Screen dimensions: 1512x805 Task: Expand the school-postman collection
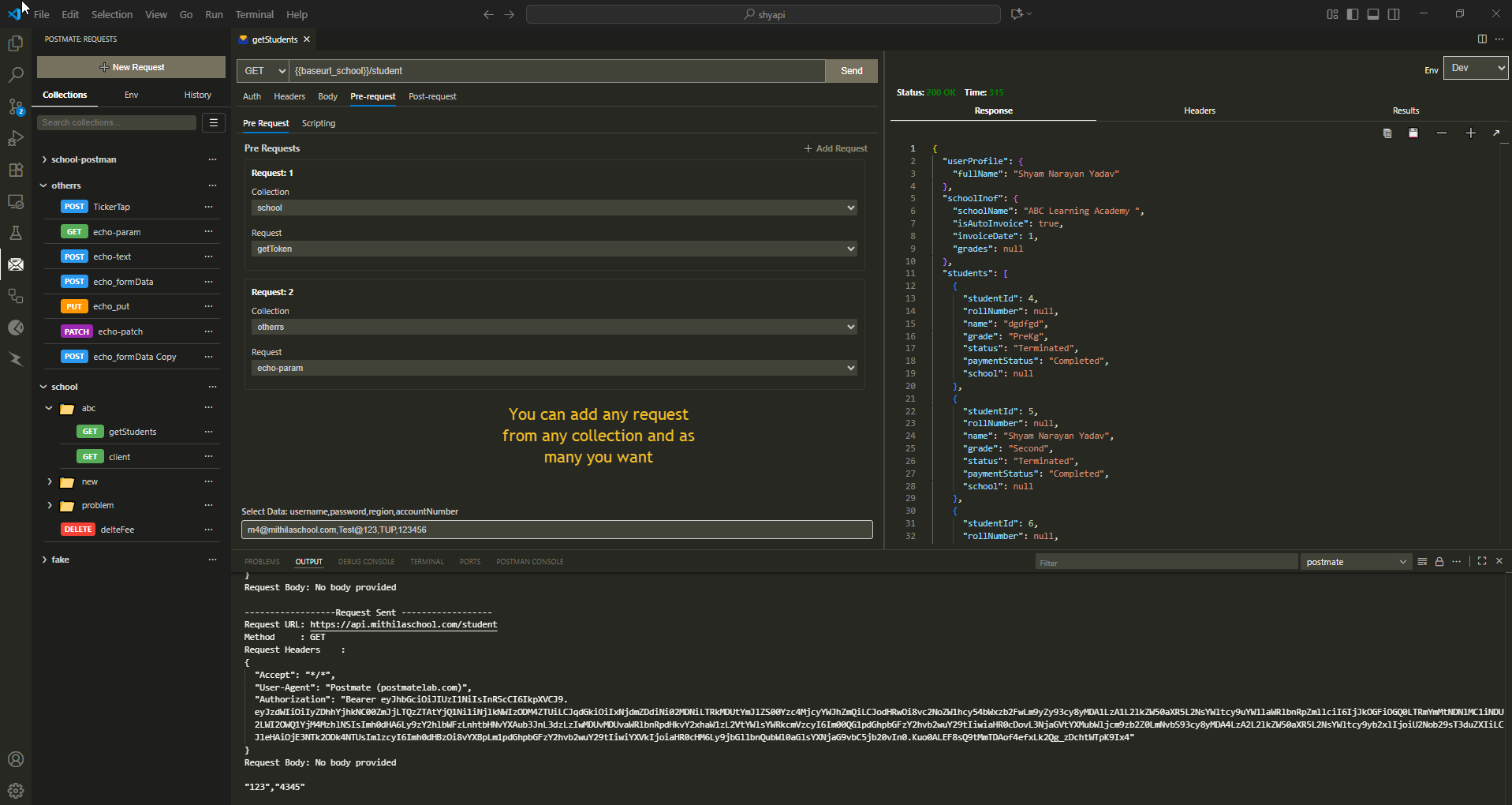coord(84,159)
